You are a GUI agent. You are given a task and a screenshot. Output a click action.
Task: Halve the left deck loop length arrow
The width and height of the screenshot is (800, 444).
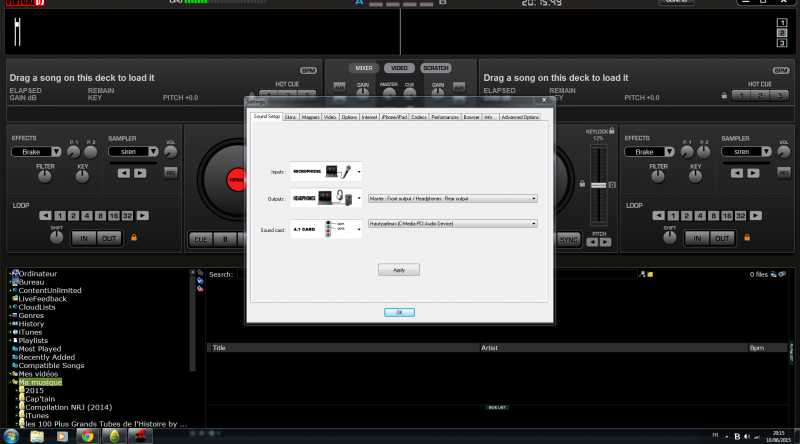[45, 215]
